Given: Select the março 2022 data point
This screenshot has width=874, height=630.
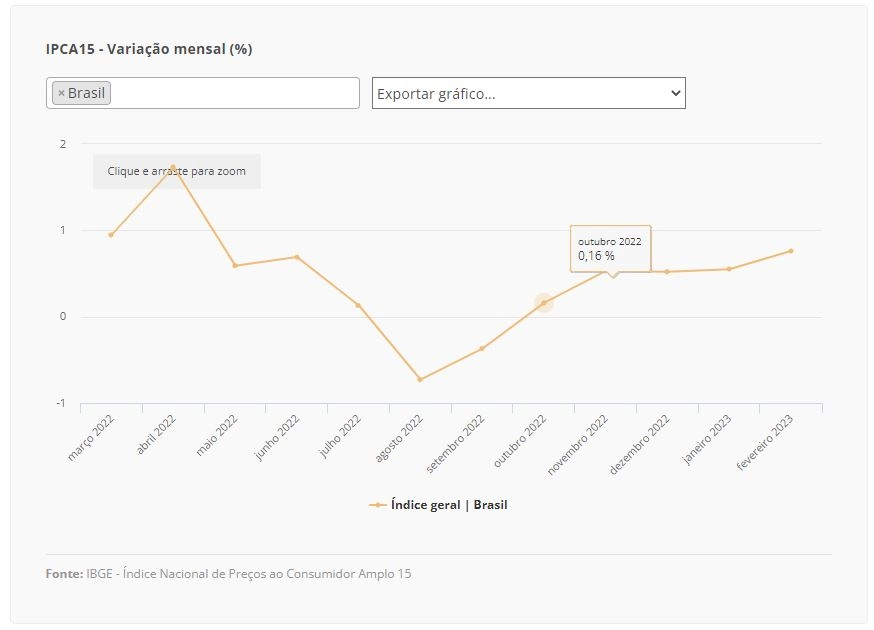Looking at the screenshot, I should point(111,235).
